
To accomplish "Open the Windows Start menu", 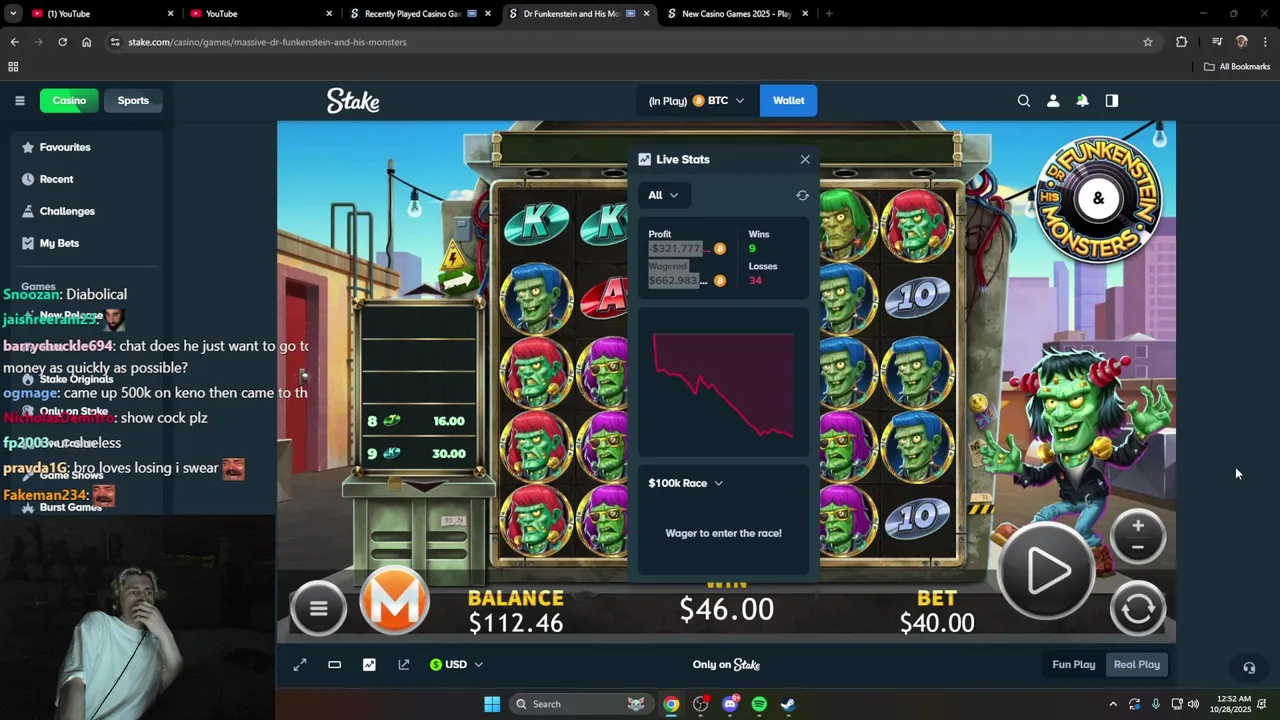I will click(x=492, y=704).
